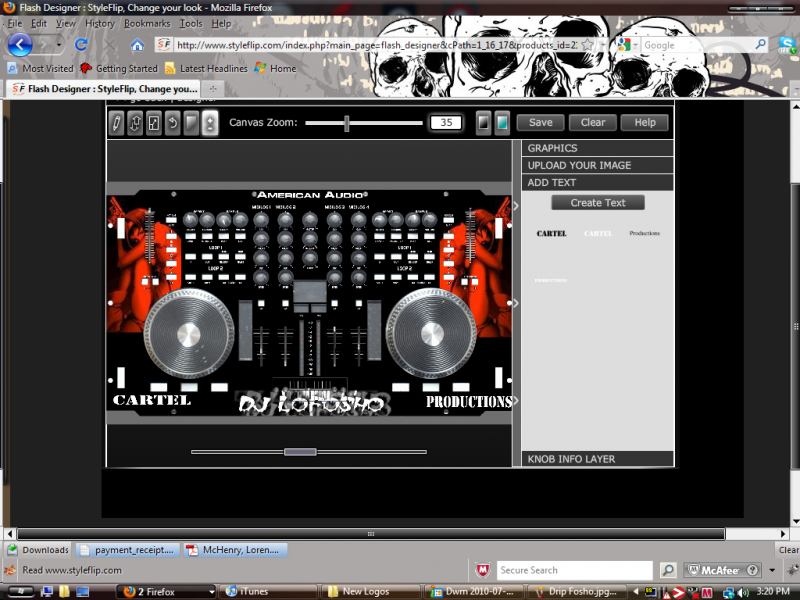Screen dimensions: 800x600
Task: Click the horizontal canvas scroll handle
Action: pyautogui.click(x=300, y=452)
